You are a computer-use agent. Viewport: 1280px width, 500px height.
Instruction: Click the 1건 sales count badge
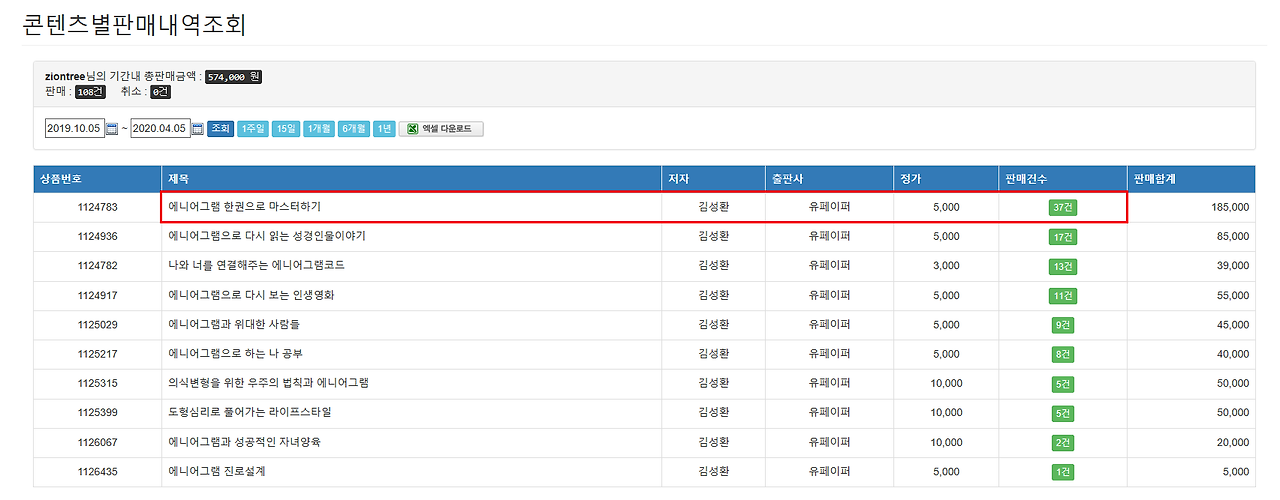[1062, 472]
